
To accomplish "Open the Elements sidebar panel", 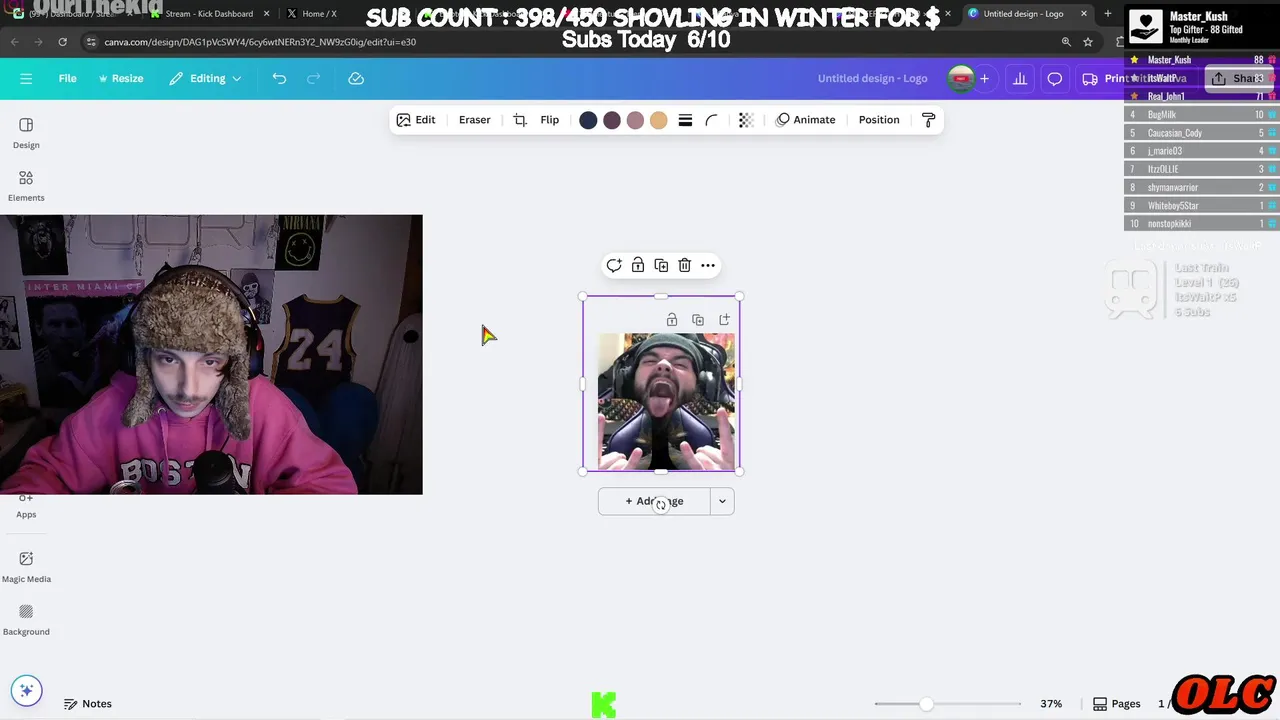I will (26, 185).
